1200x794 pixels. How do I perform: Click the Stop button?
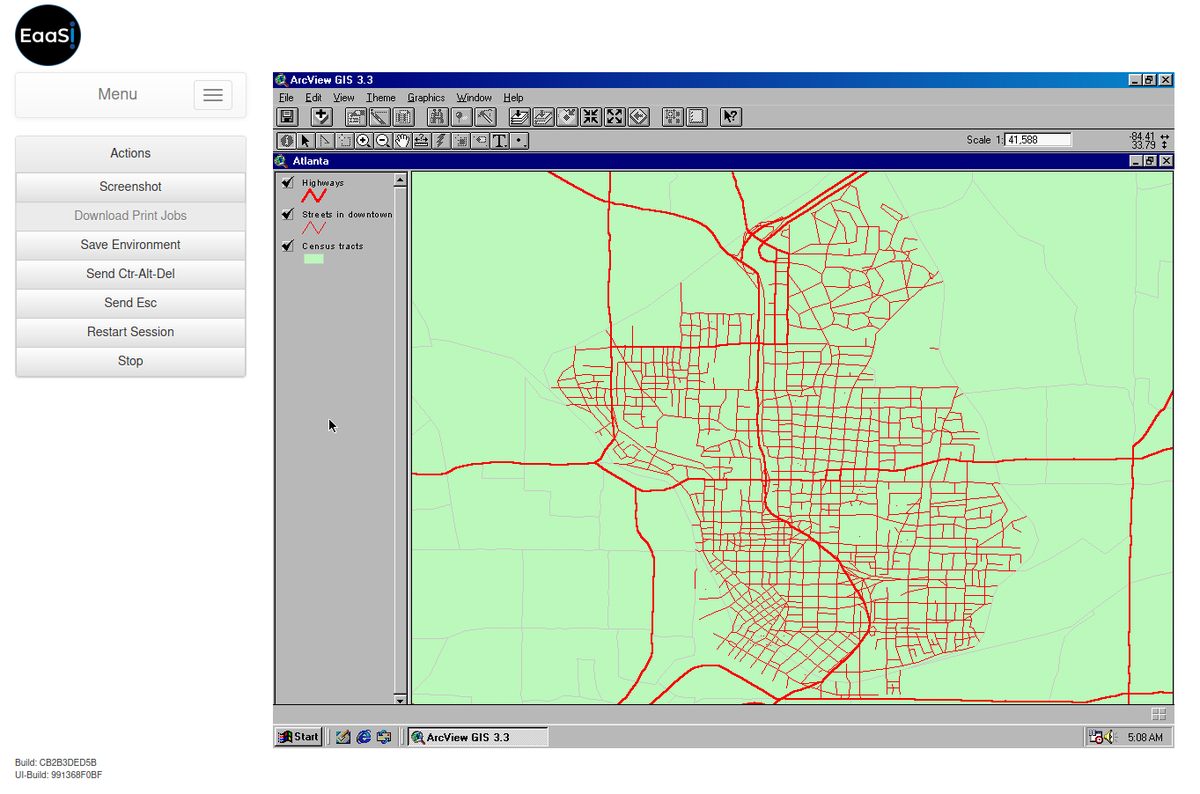click(130, 361)
